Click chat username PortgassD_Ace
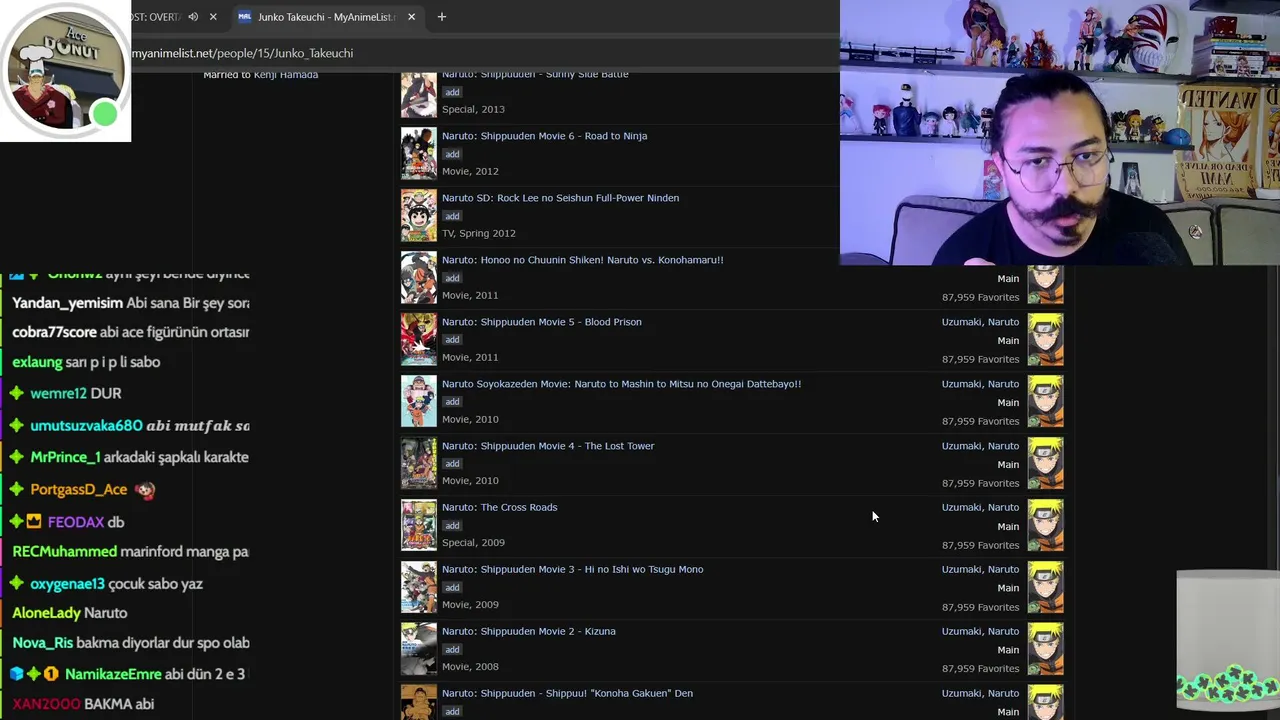 [x=79, y=489]
